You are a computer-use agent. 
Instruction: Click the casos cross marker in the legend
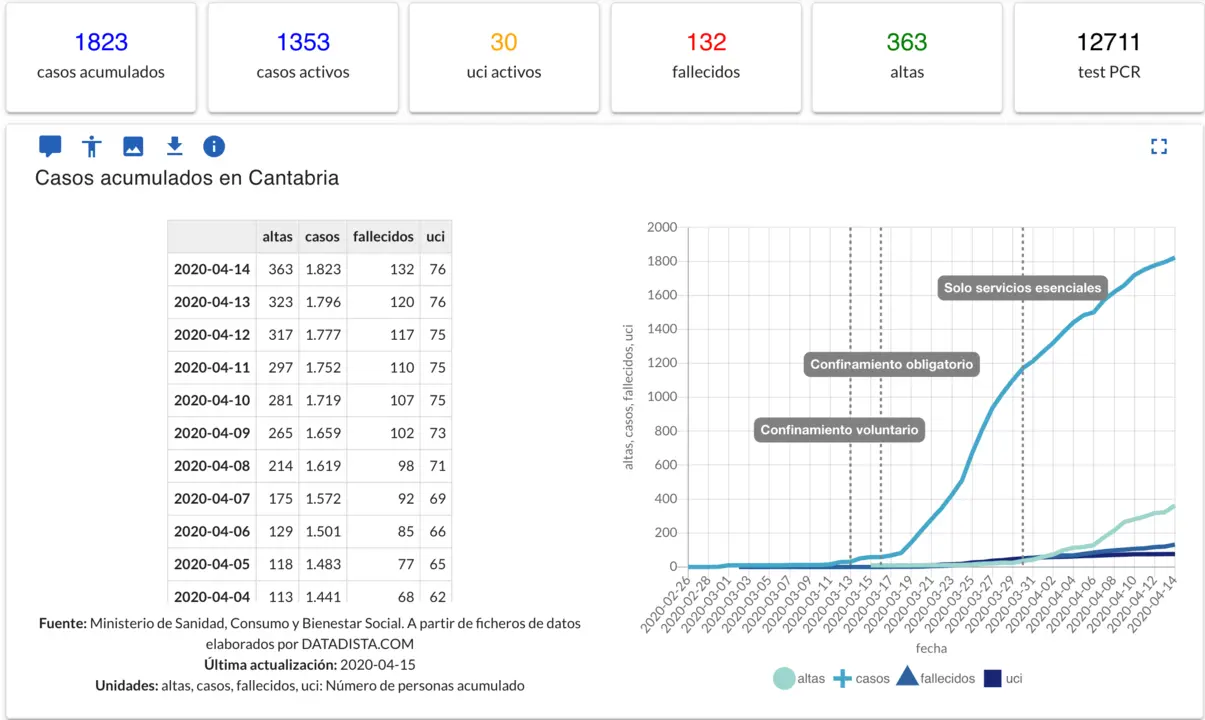(845, 677)
